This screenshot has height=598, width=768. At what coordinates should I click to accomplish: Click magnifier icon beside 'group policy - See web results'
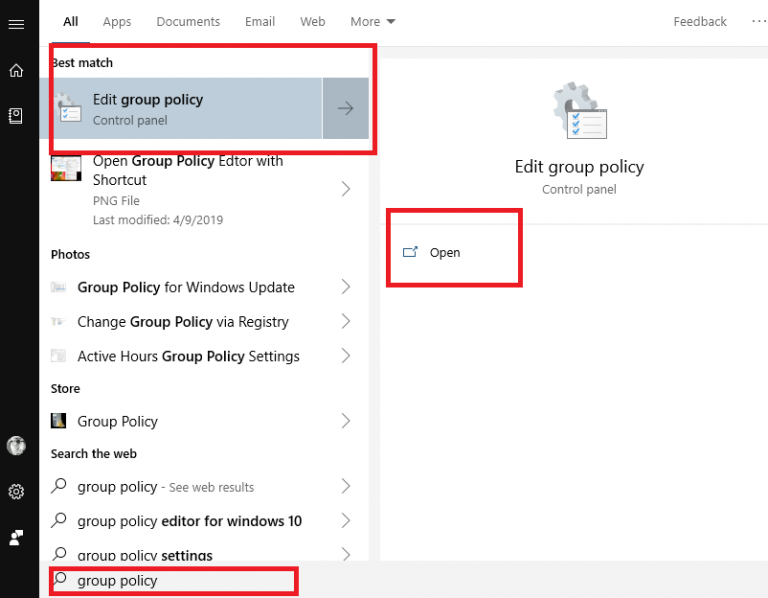point(59,486)
